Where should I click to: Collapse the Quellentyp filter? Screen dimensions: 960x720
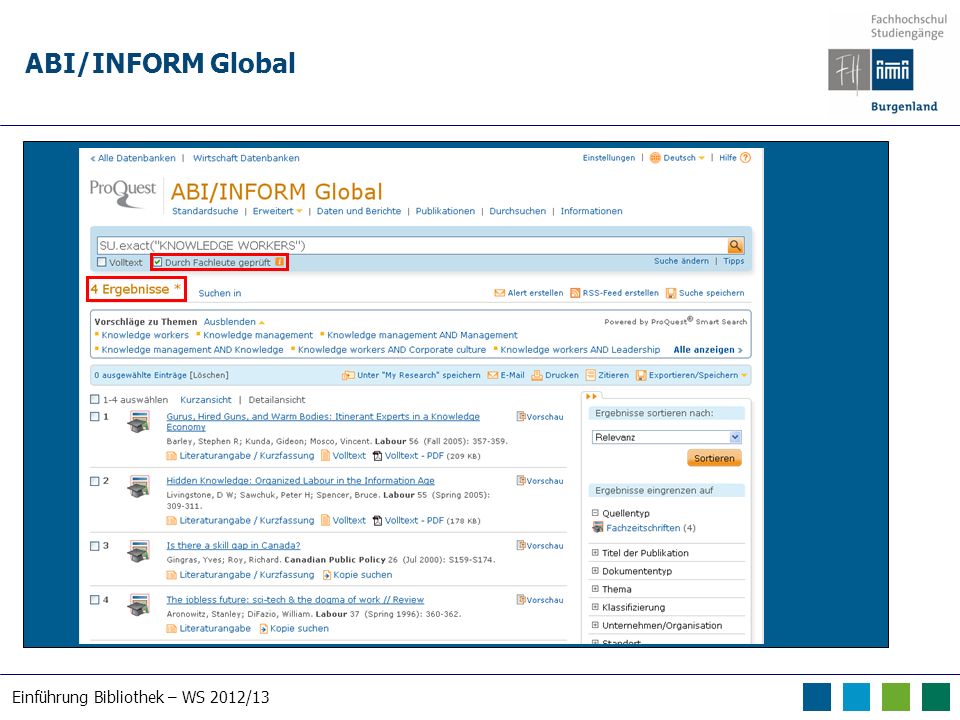(594, 512)
